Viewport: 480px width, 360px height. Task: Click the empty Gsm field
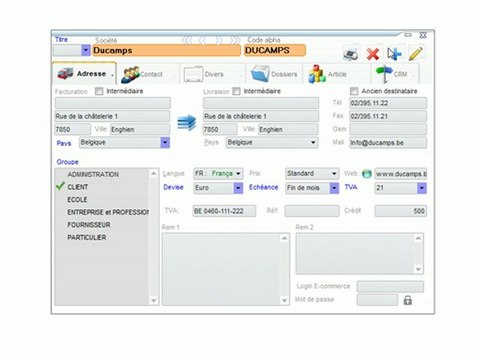pos(388,129)
